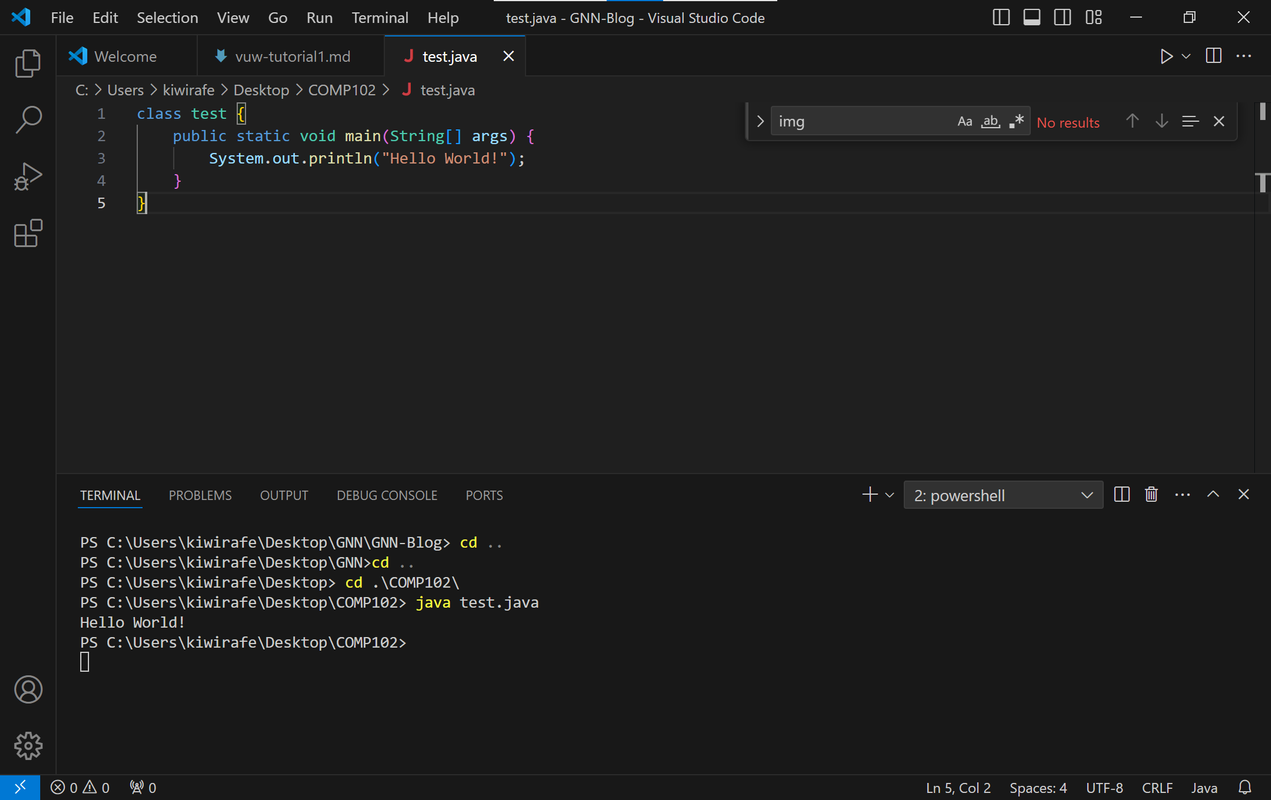
Task: Toggle secondary side bar layout button
Action: (1063, 17)
